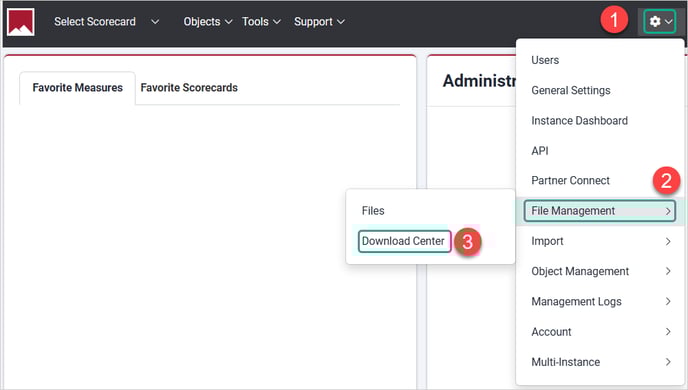Choose Download Center in the submenu
688x390 pixels.
(404, 241)
